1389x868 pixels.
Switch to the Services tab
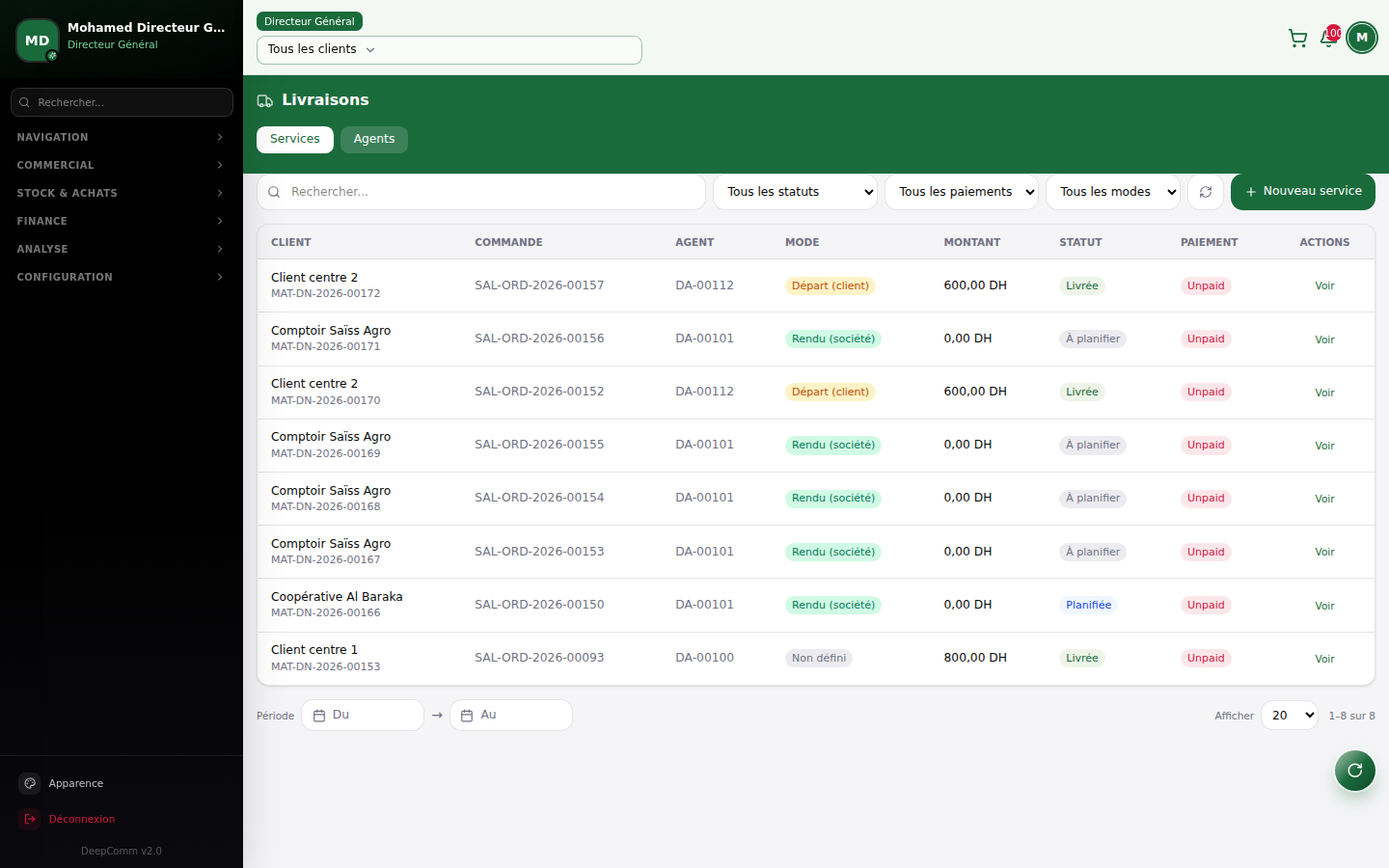tap(295, 139)
